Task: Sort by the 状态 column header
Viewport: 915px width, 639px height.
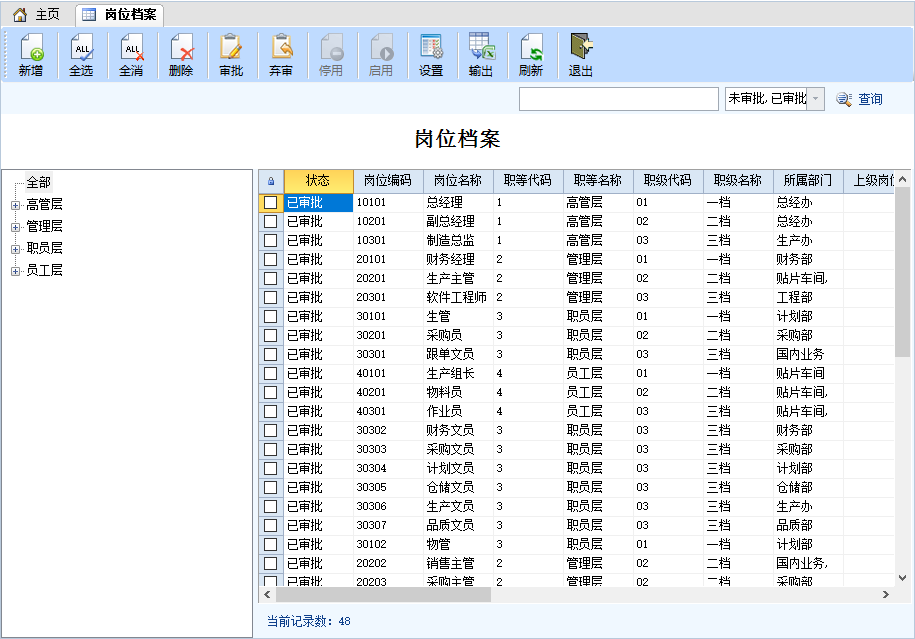Action: 319,181
